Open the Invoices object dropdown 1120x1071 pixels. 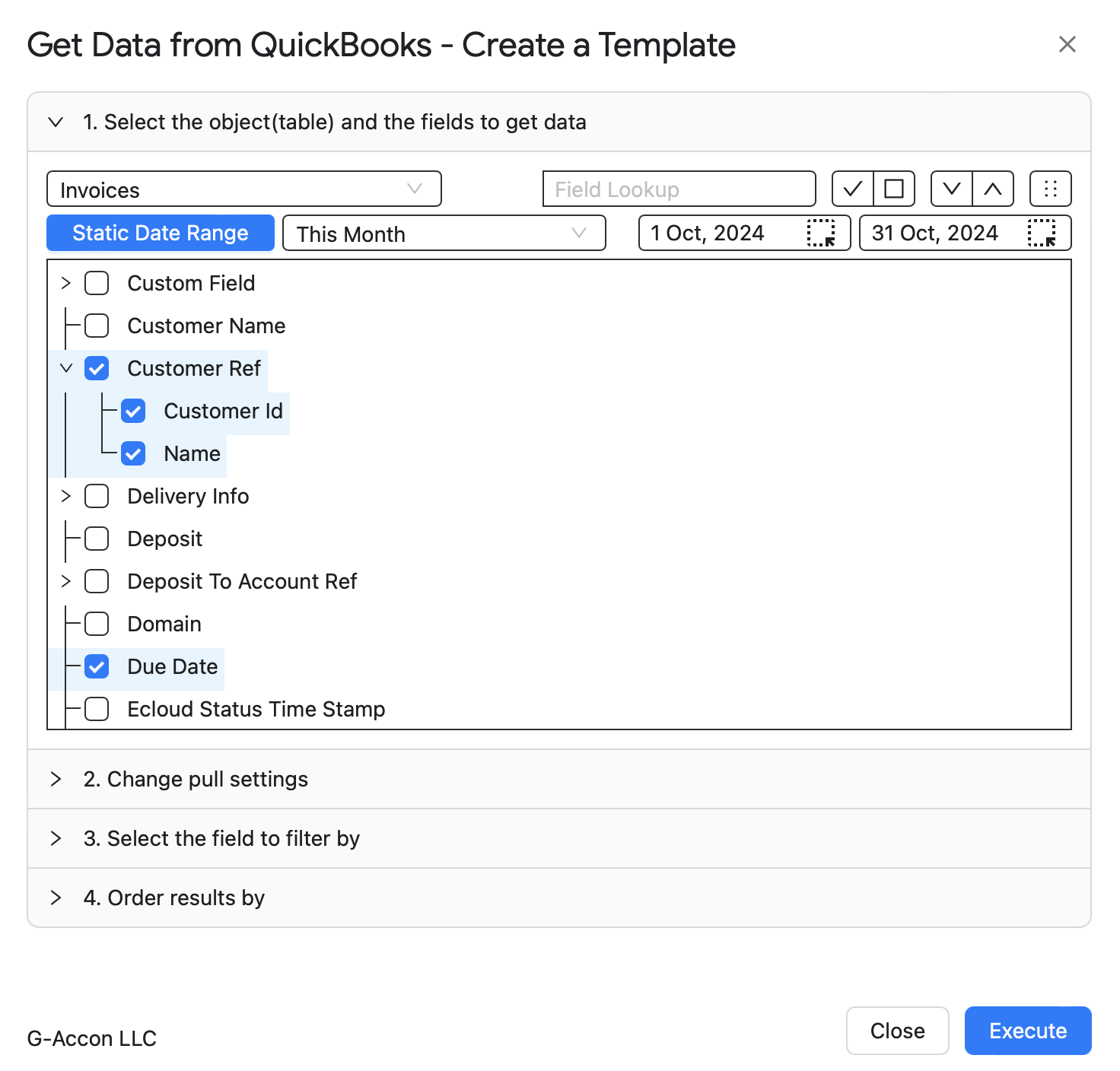pyautogui.click(x=244, y=189)
